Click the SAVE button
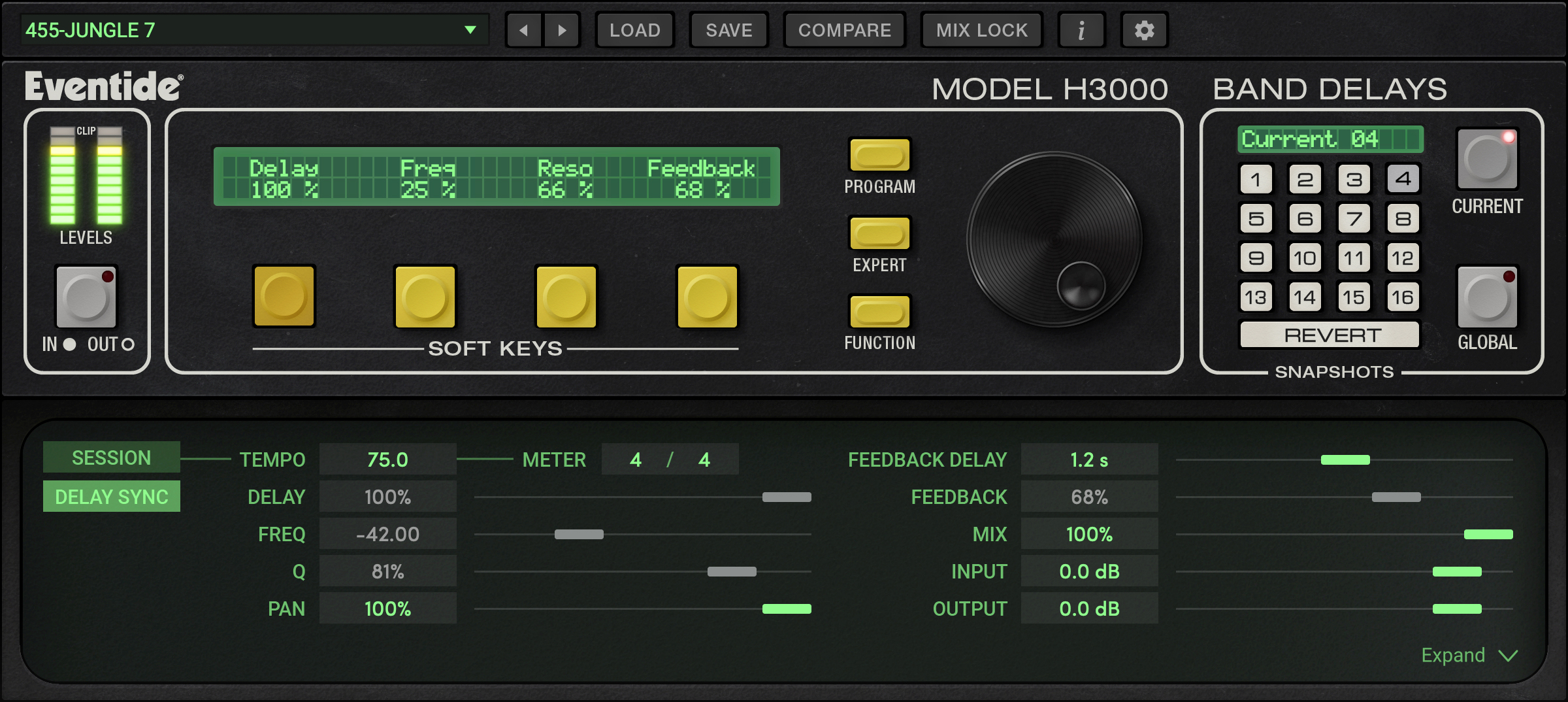Image resolution: width=1568 pixels, height=702 pixels. click(x=729, y=30)
